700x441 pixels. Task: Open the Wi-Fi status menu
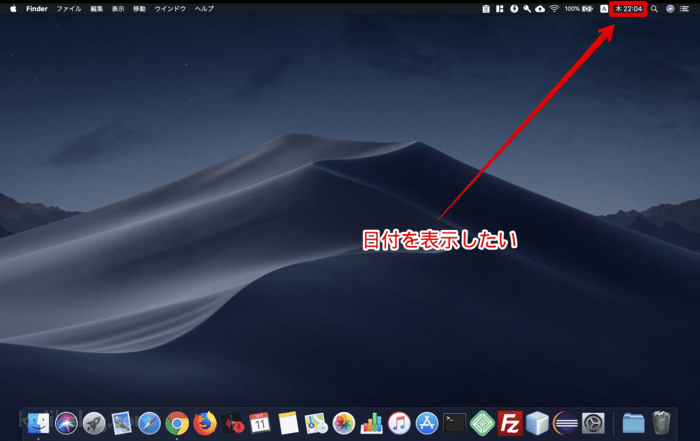coord(554,8)
